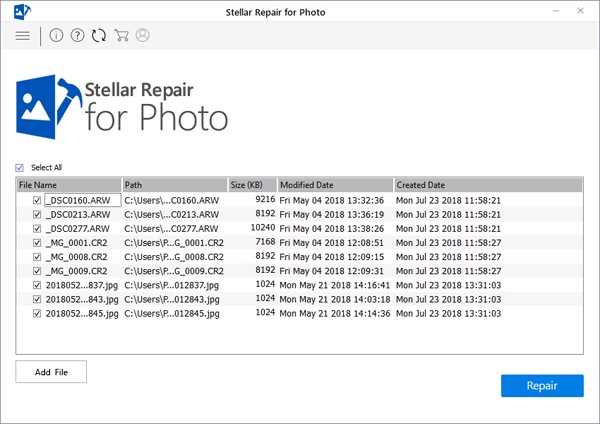Open the Help question mark icon
The width and height of the screenshot is (600, 424).
click(78, 35)
